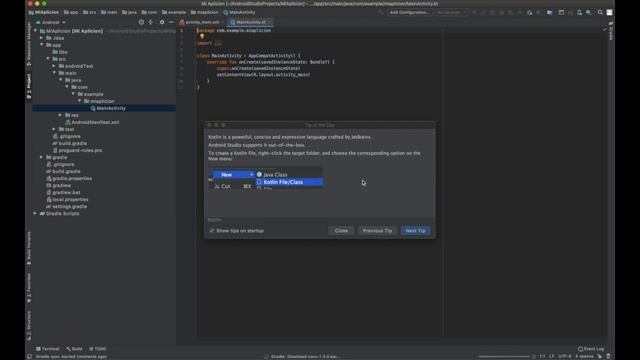The width and height of the screenshot is (640, 360).
Task: Click Next Tip button
Action: (x=415, y=231)
